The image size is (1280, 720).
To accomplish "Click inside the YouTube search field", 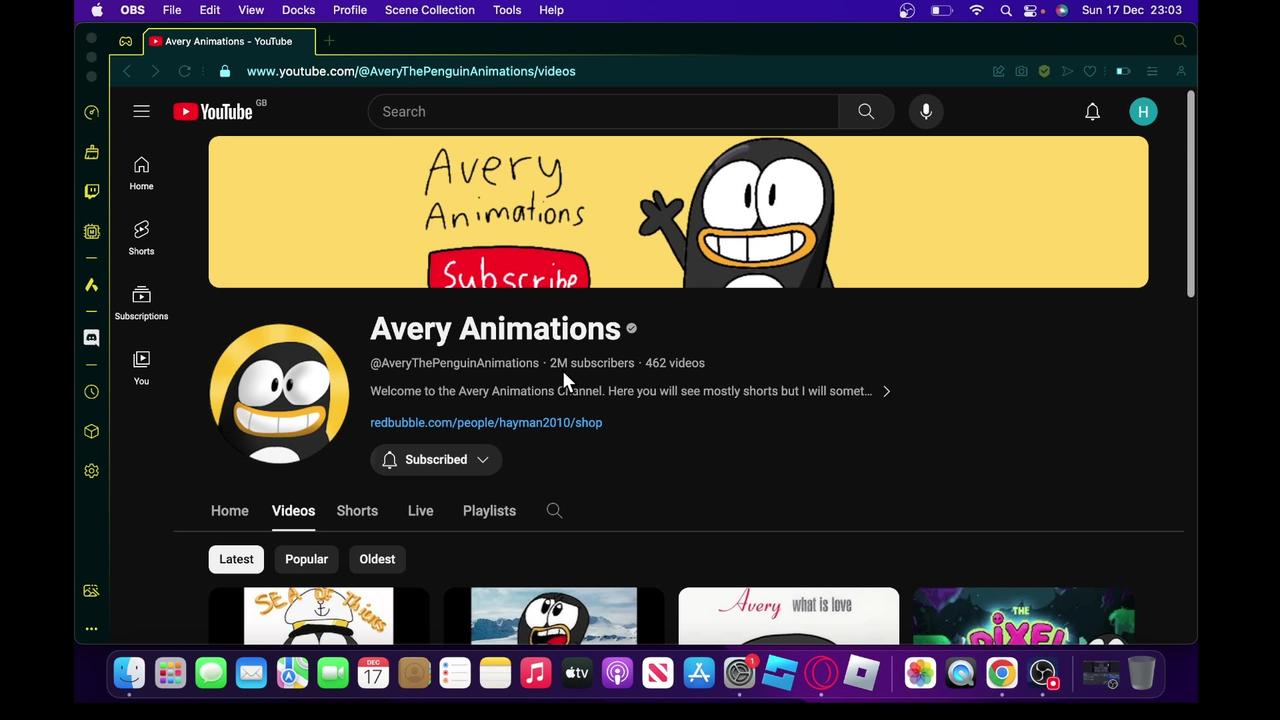I will click(600, 111).
